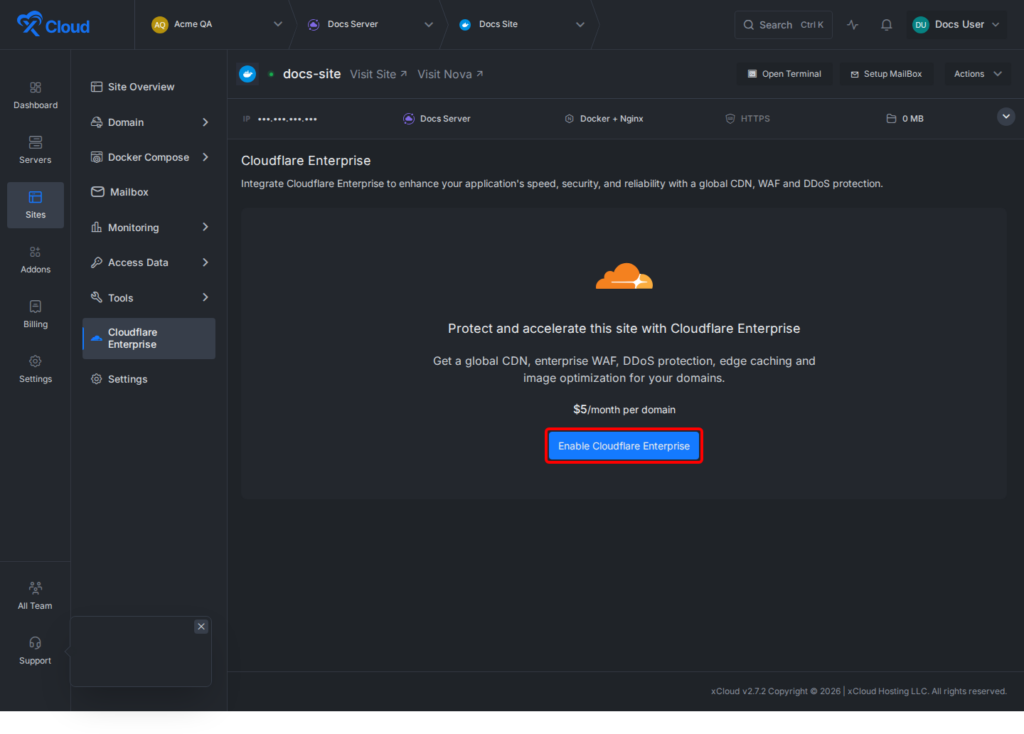Close the popup near Support
The height and width of the screenshot is (734, 1024).
201,626
